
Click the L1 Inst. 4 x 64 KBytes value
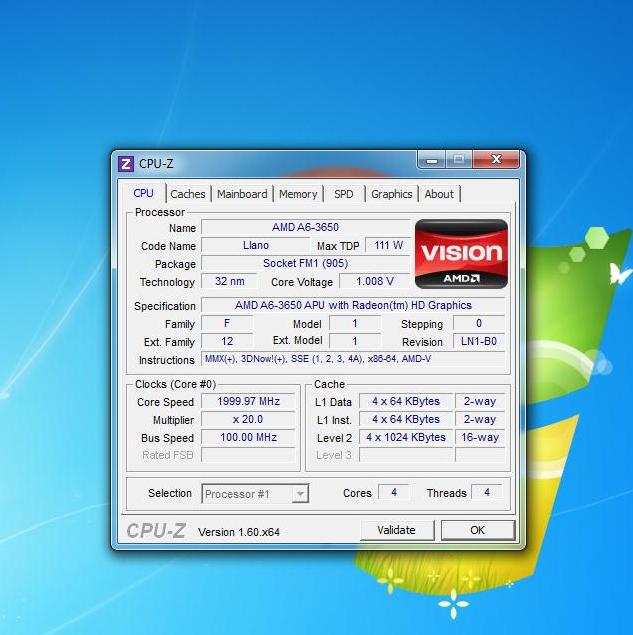click(x=406, y=419)
